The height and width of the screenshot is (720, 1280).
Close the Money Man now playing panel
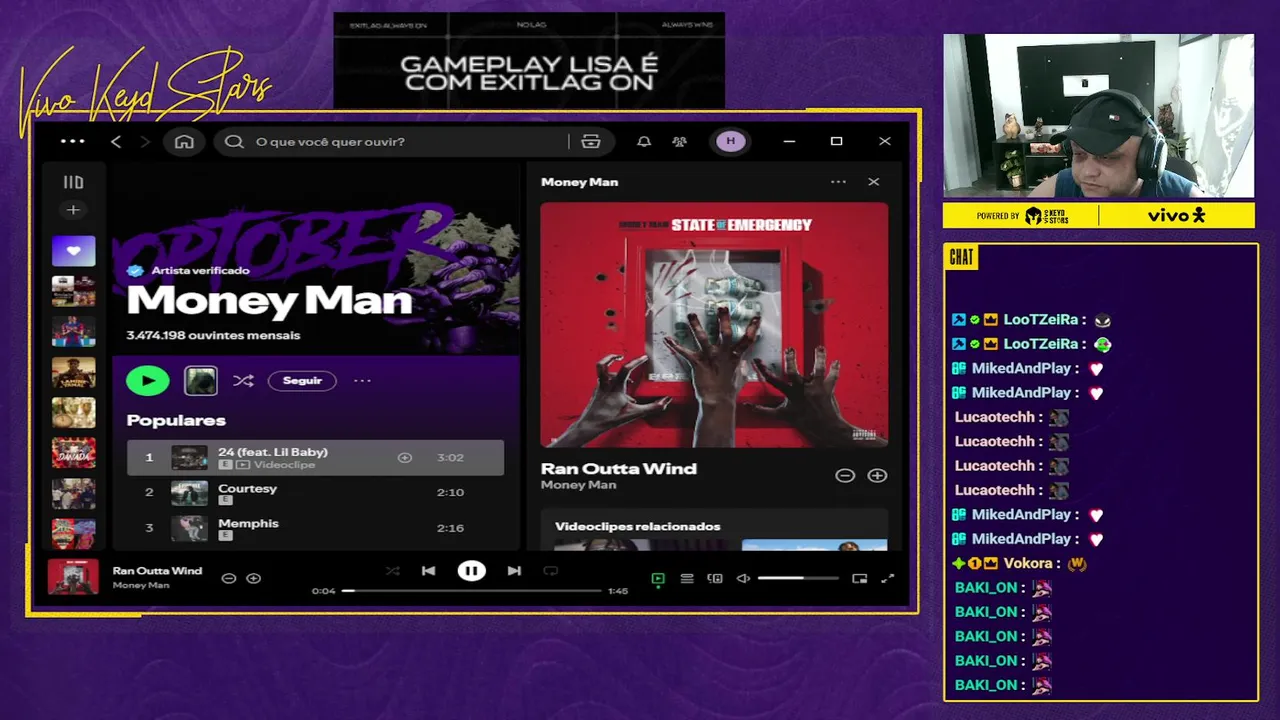[874, 182]
